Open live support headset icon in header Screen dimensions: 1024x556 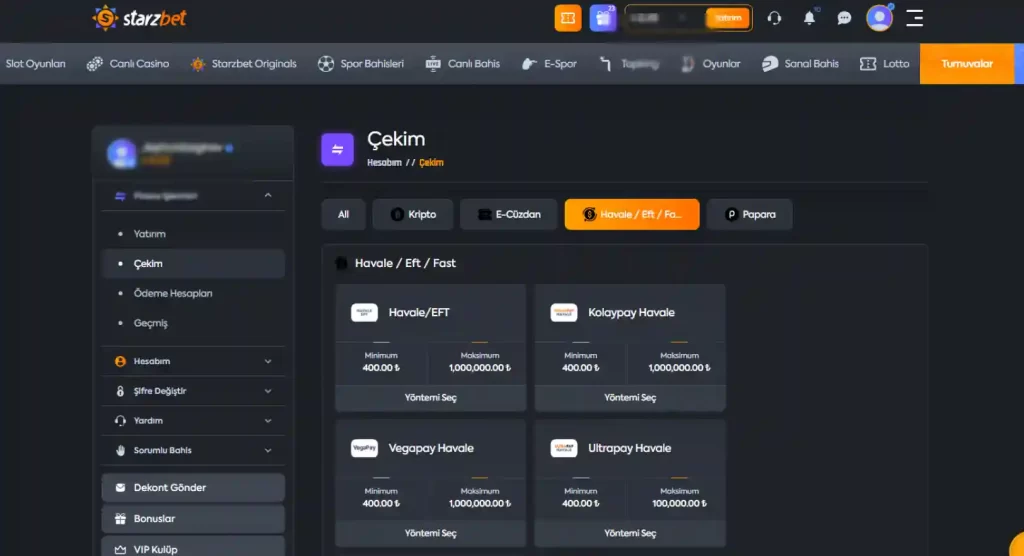tap(774, 18)
